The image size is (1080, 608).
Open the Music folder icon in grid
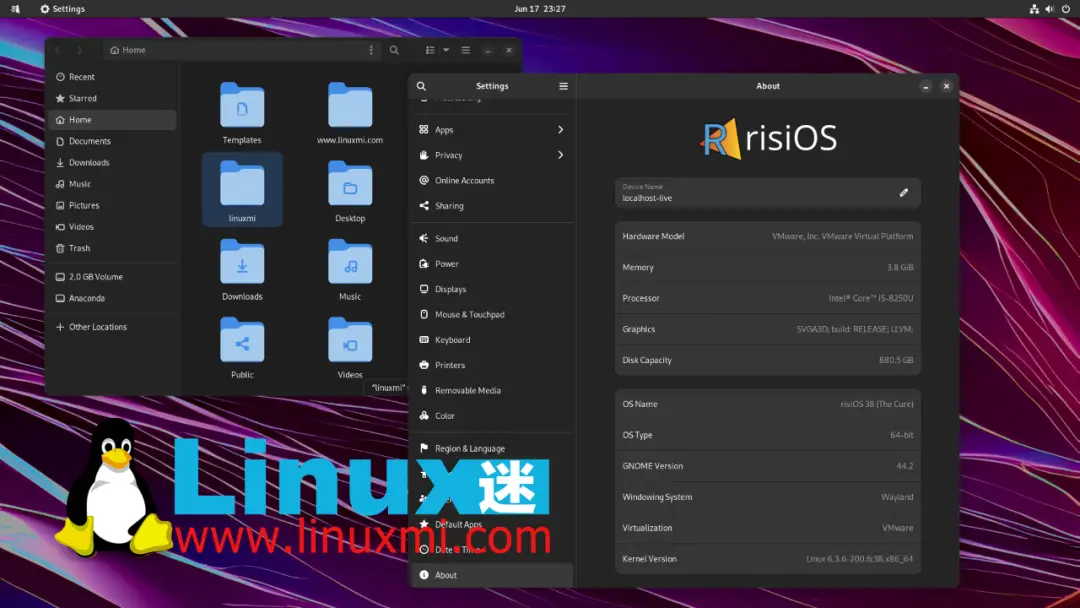350,263
